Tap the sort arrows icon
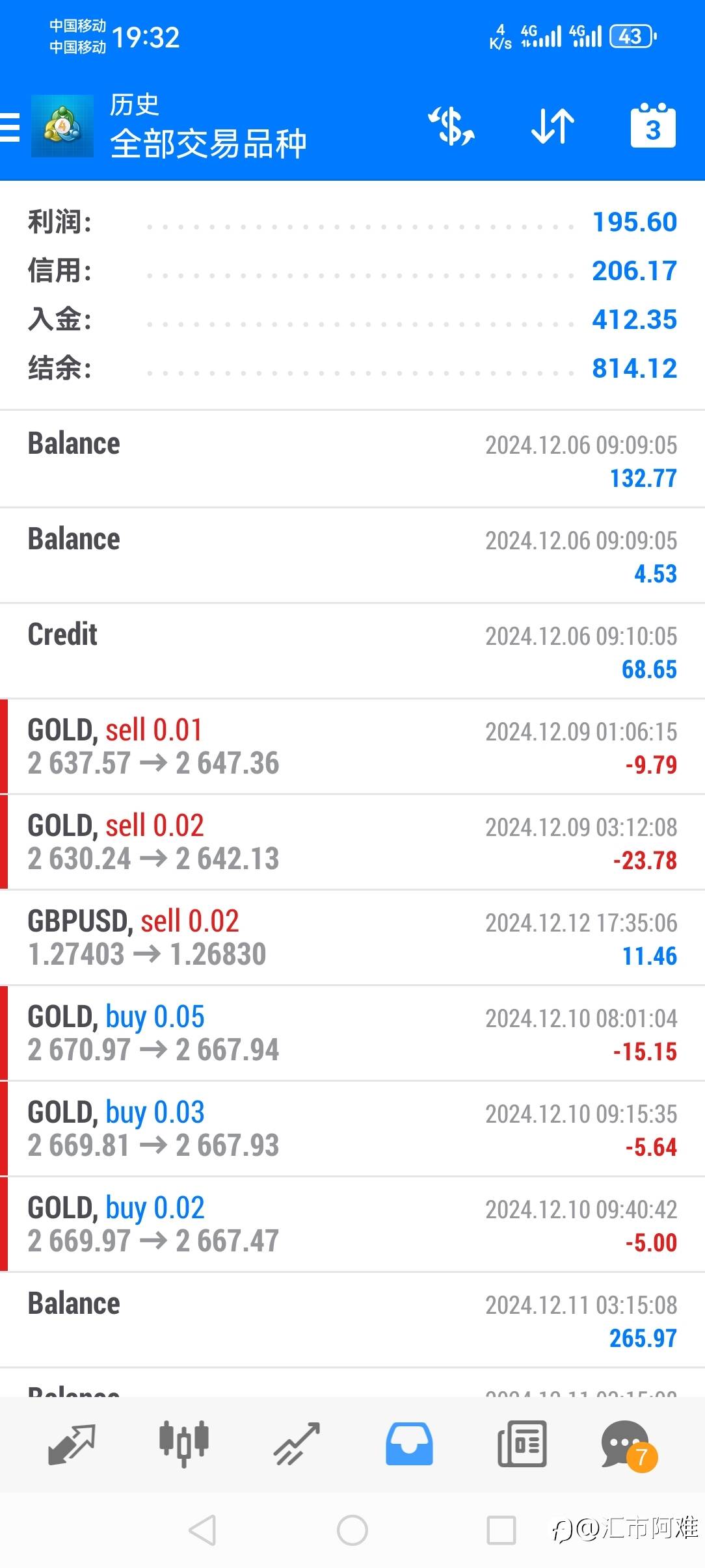This screenshot has height=1568, width=705. click(x=553, y=126)
